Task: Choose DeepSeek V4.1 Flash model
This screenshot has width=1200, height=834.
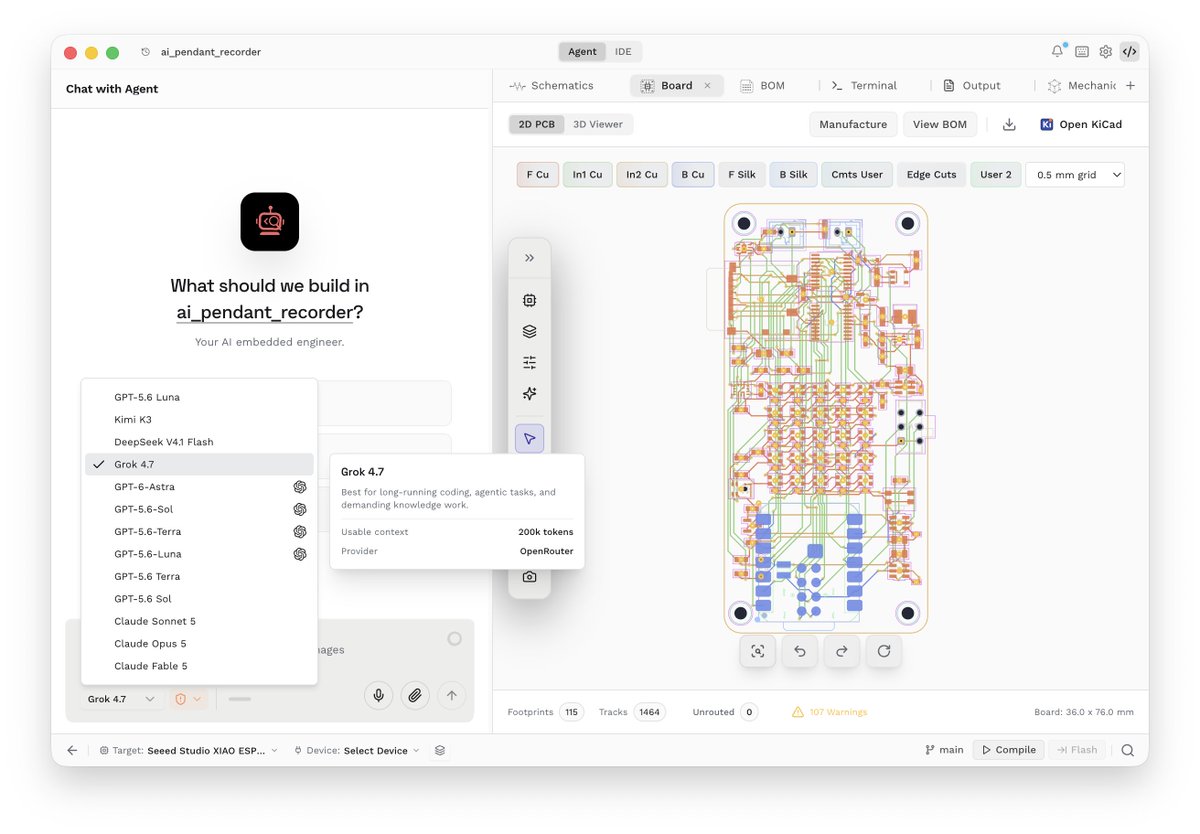Action: pyautogui.click(x=199, y=442)
